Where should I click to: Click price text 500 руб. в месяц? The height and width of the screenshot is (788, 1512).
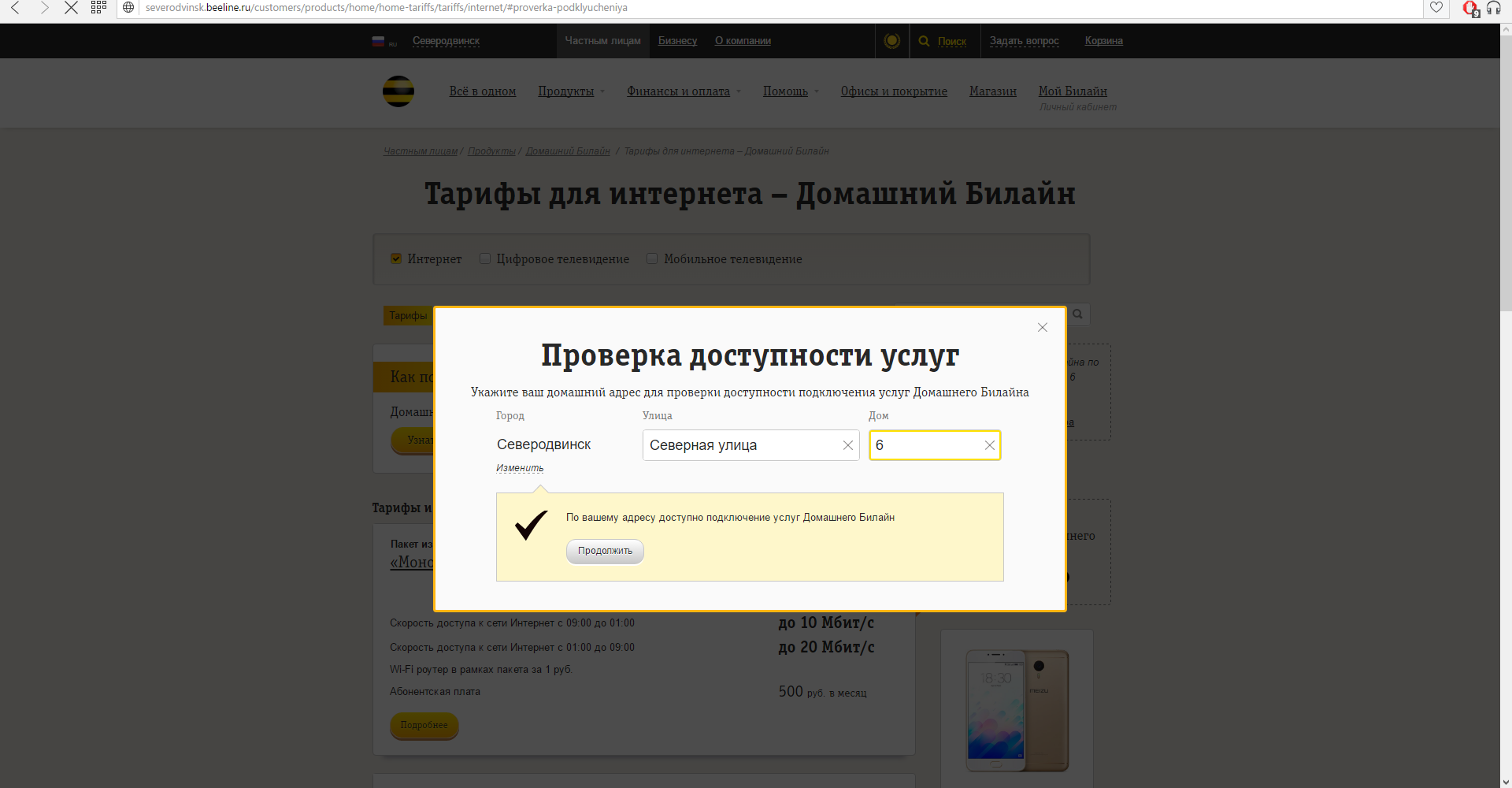point(822,692)
